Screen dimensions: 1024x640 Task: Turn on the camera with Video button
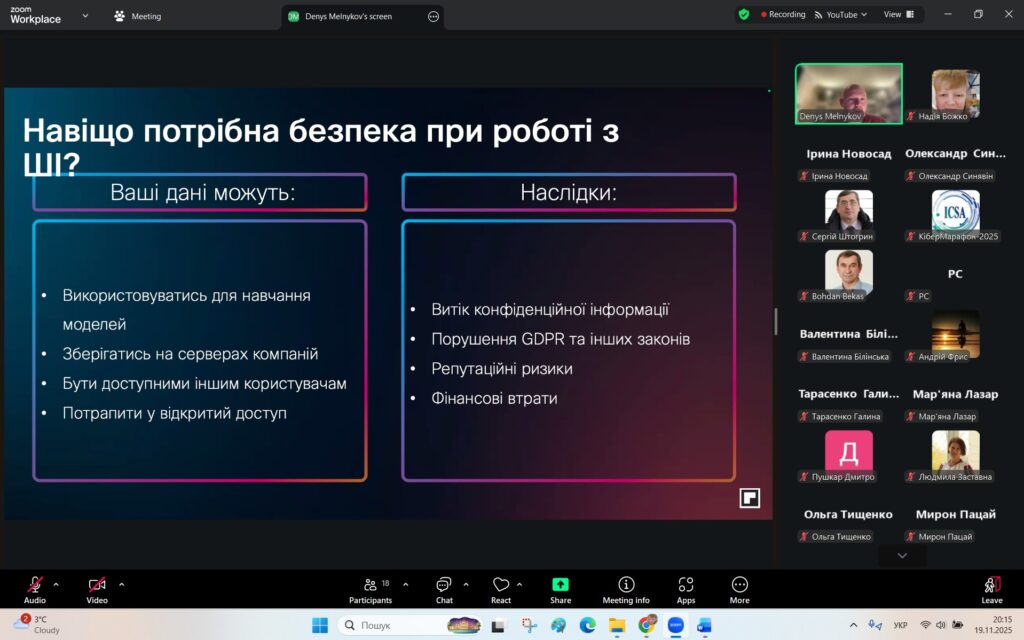[96, 588]
